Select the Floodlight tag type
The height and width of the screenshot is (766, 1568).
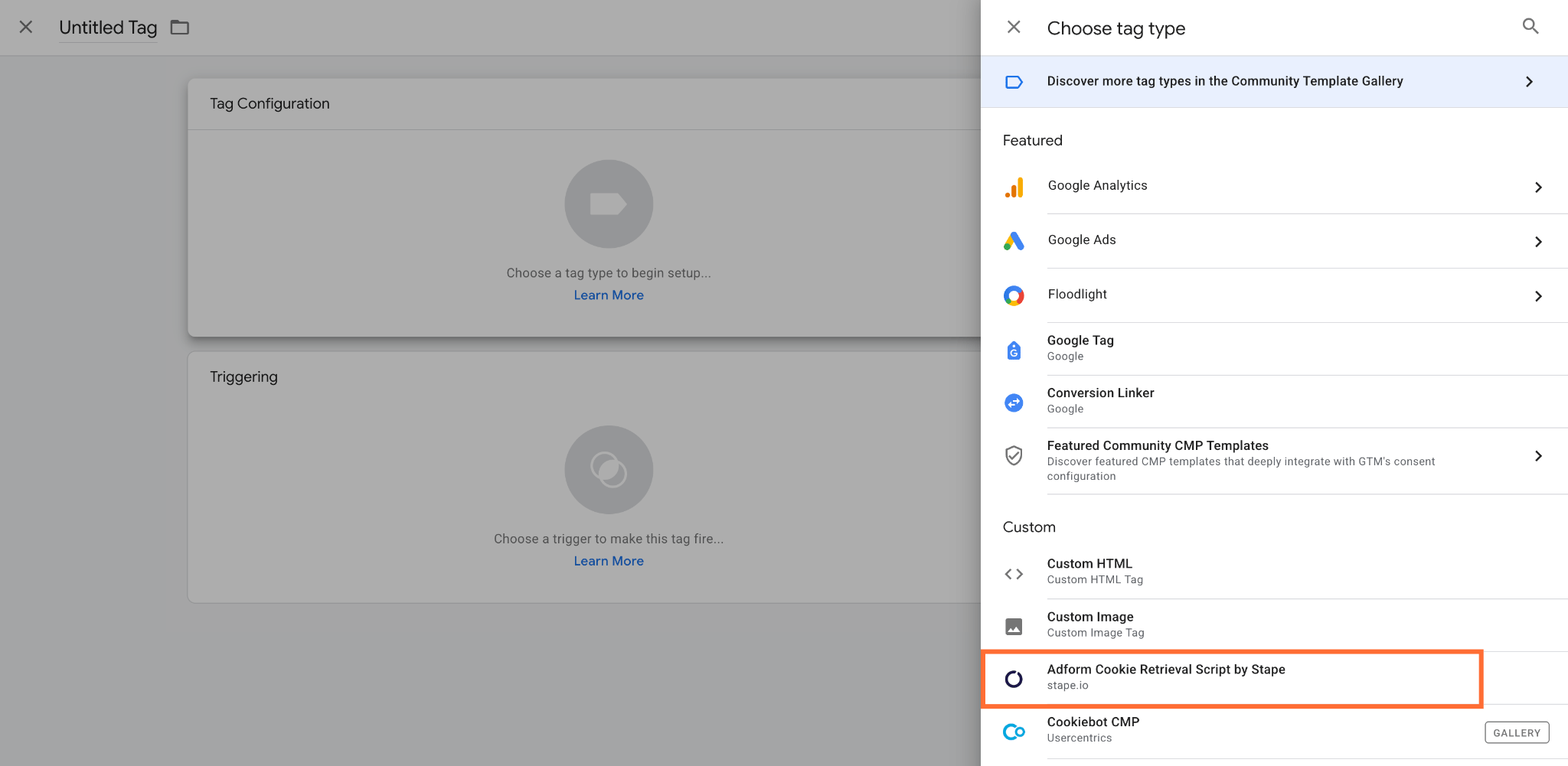pyautogui.click(x=1274, y=295)
